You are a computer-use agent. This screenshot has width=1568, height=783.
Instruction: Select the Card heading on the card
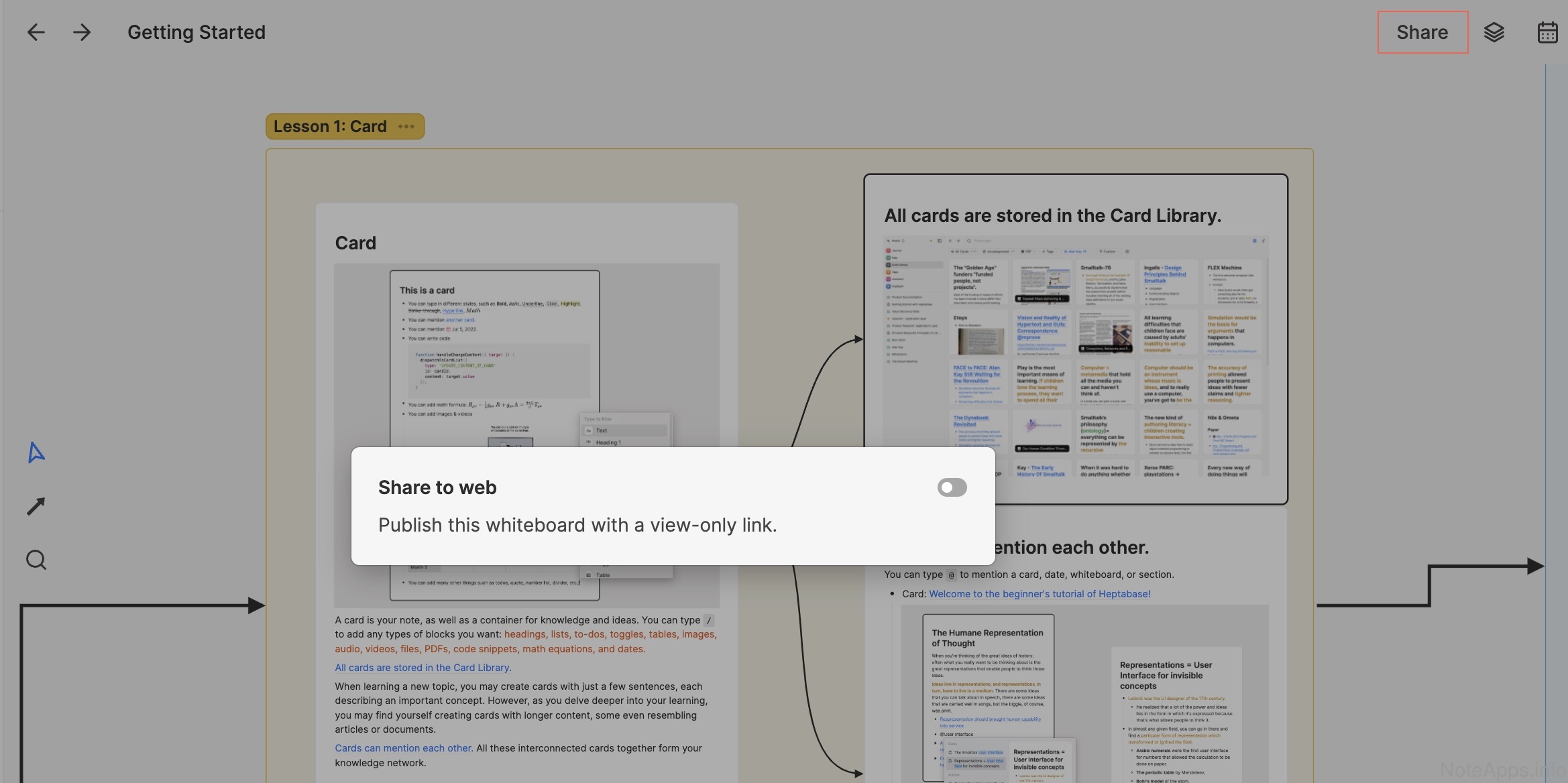tap(355, 243)
